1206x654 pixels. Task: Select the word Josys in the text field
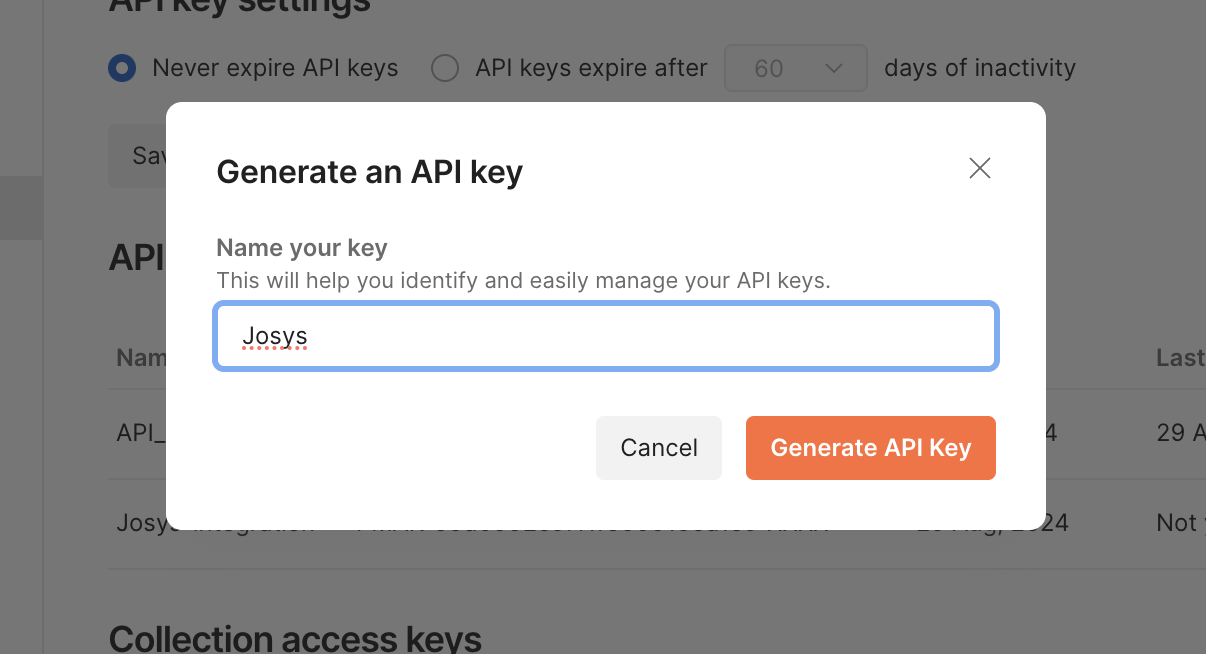click(275, 337)
